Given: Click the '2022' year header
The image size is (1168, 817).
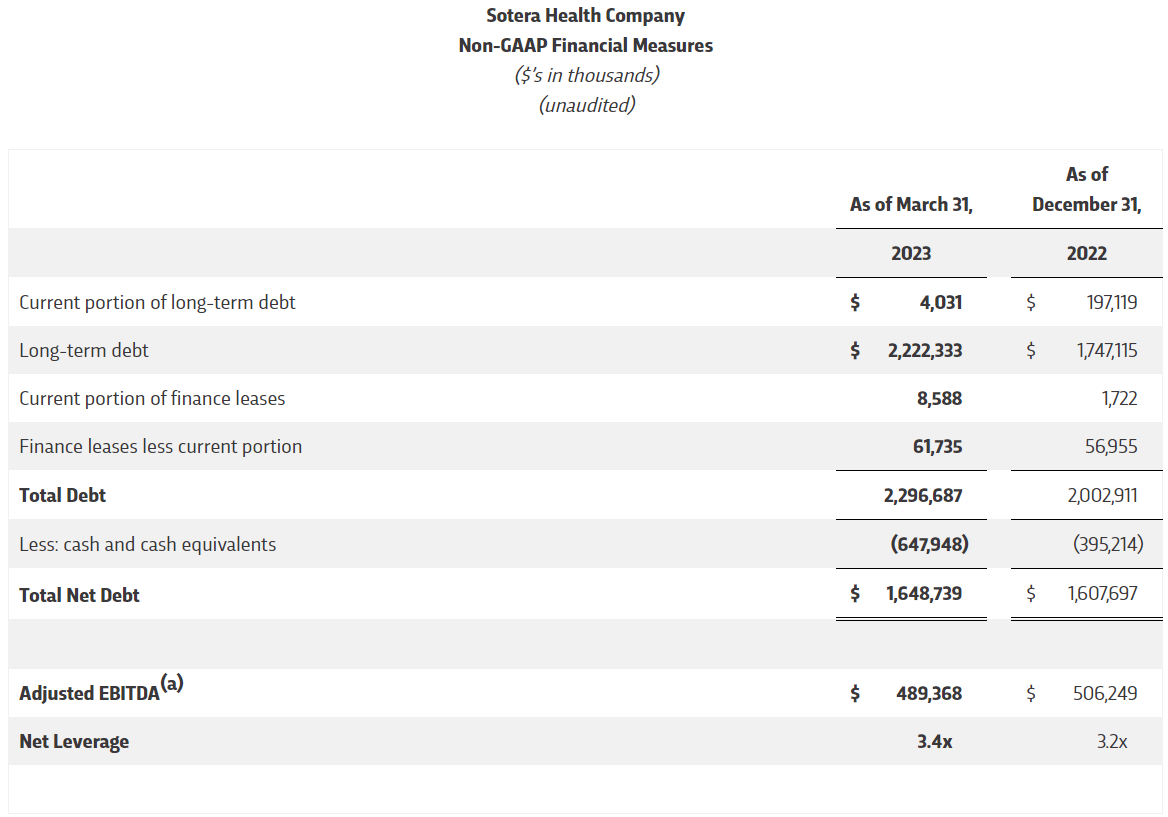Looking at the screenshot, I should click(x=1086, y=253).
